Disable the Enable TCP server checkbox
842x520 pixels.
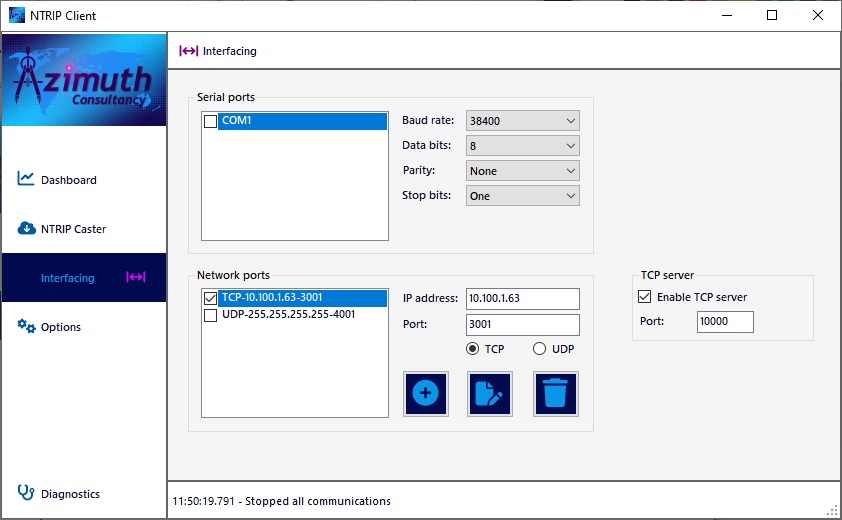point(644,297)
